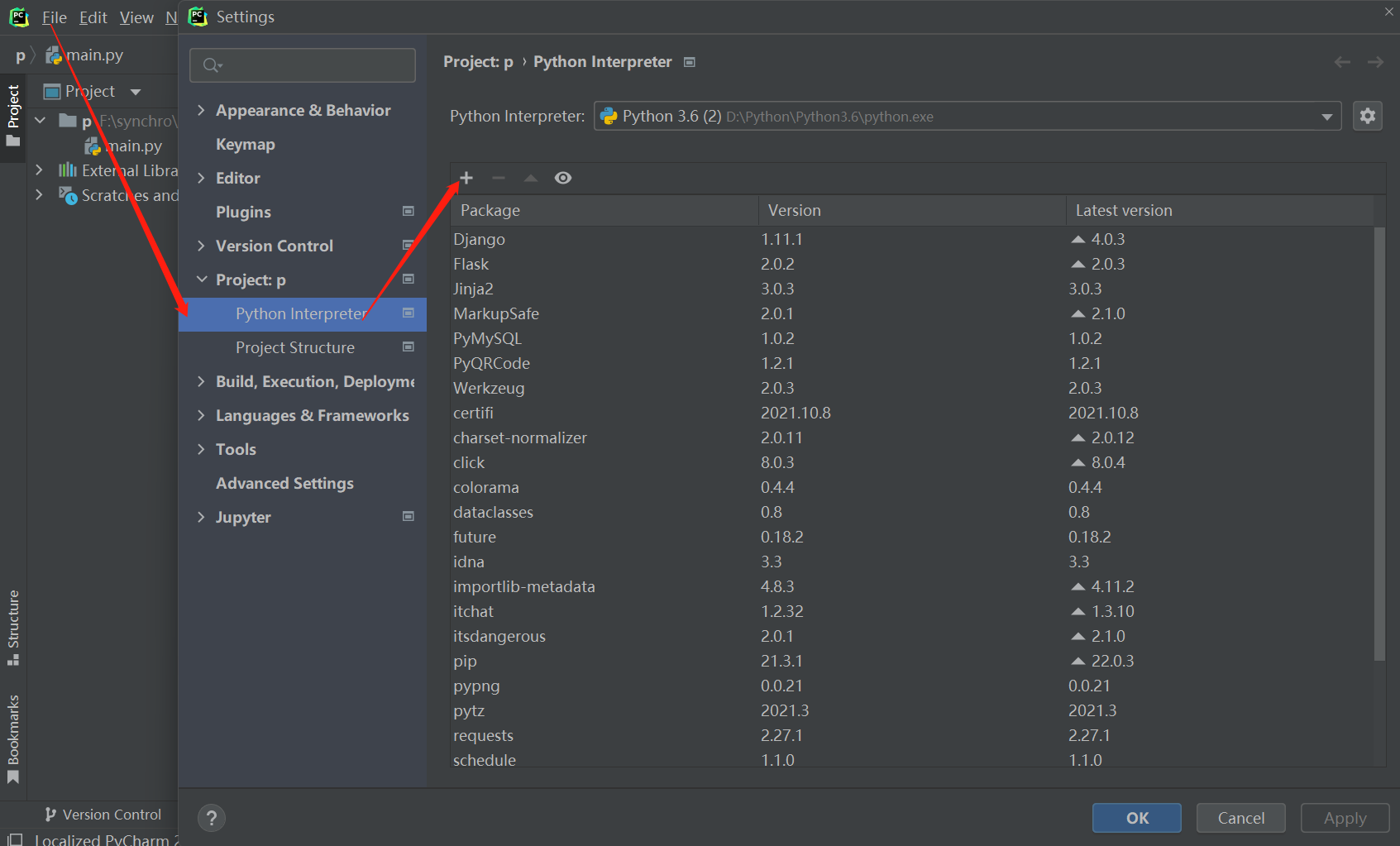Select the charset-normalizer package row

[912, 437]
